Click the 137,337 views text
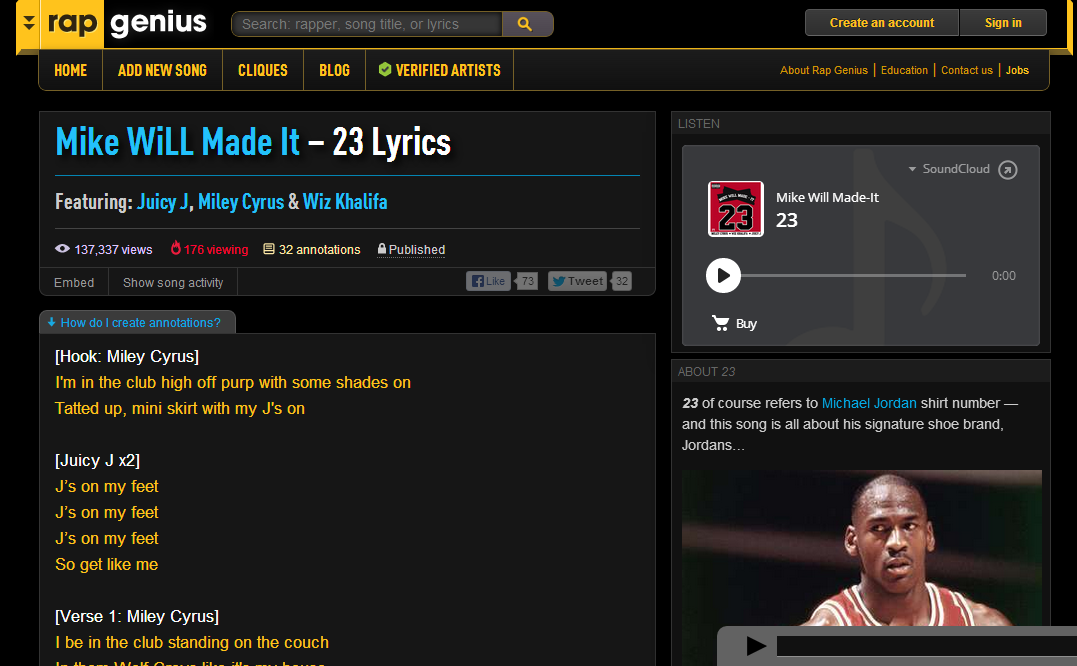 pos(113,250)
